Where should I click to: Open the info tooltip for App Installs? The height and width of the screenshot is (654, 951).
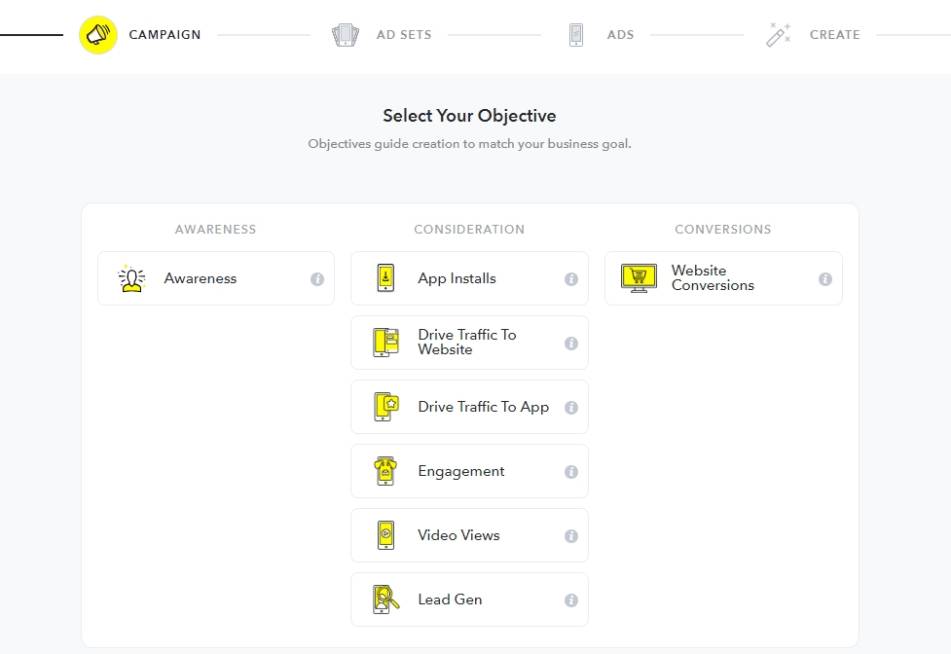tap(571, 279)
